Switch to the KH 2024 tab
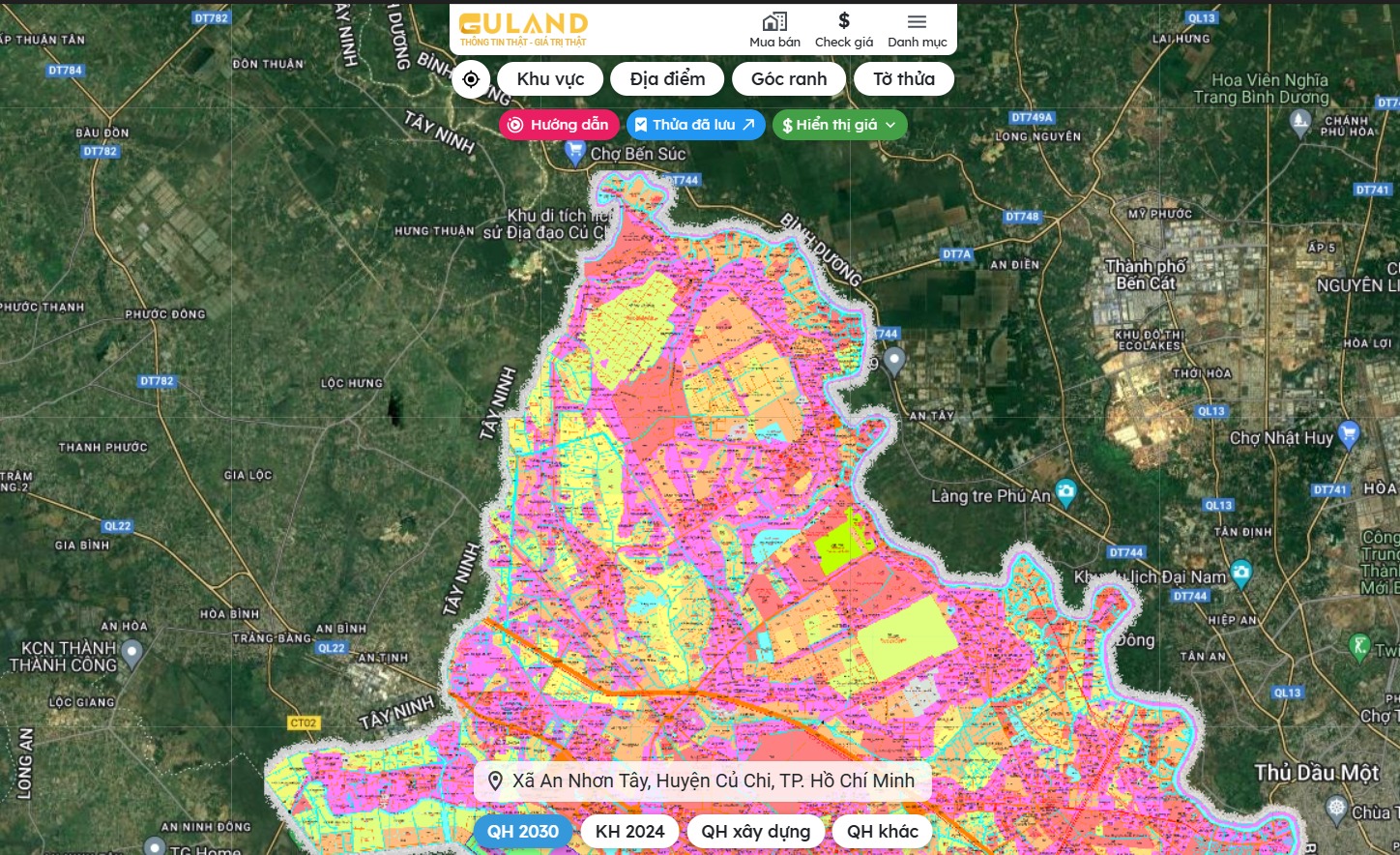The image size is (1400, 855). [x=630, y=832]
